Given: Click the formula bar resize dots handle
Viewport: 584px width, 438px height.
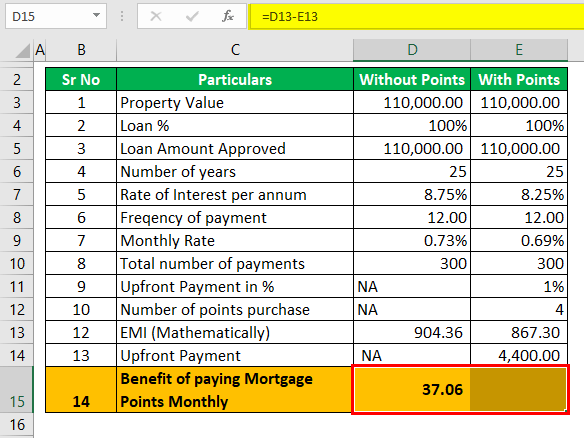Looking at the screenshot, I should point(122,16).
